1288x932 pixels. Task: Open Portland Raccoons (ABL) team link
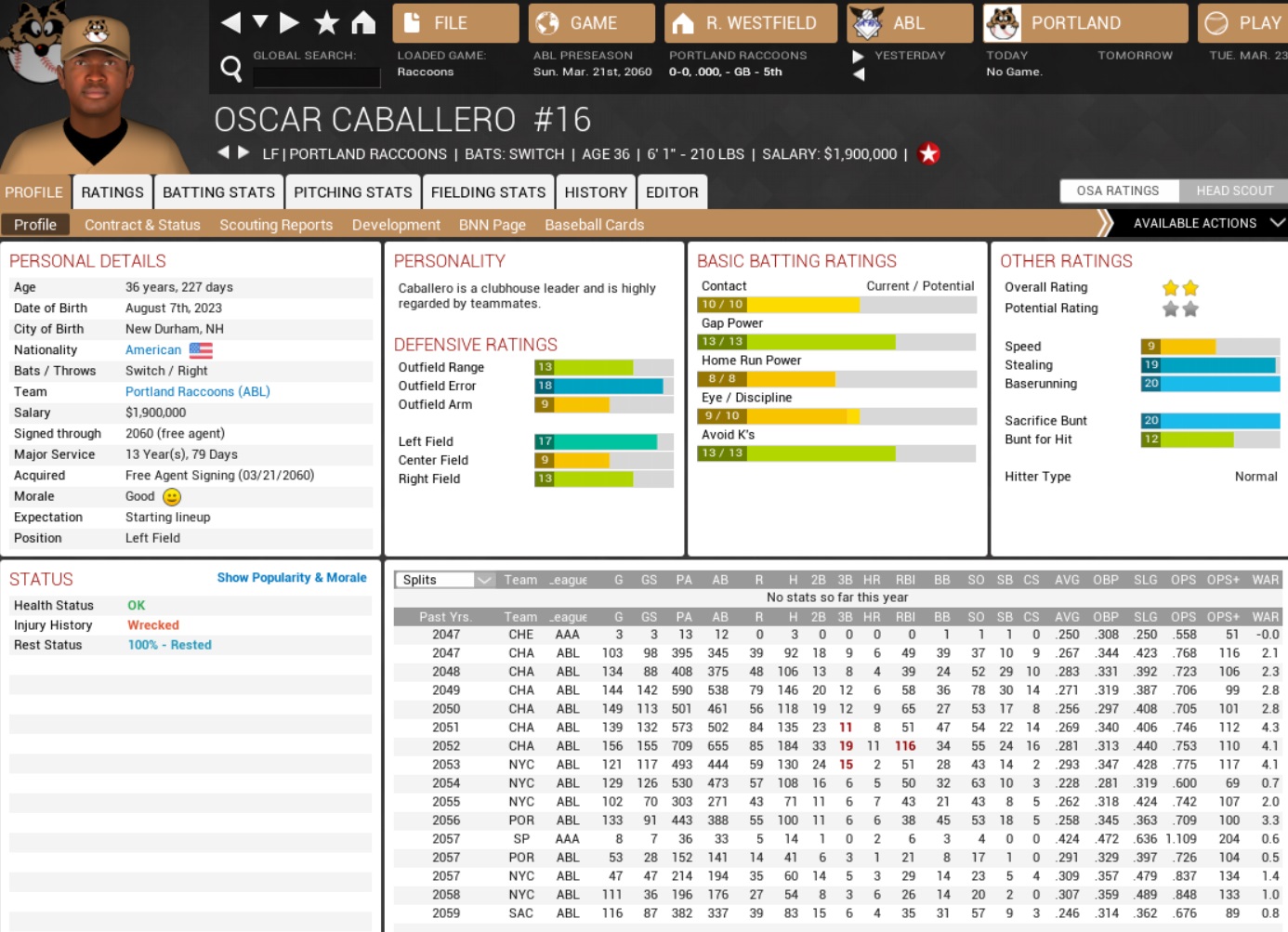[197, 392]
